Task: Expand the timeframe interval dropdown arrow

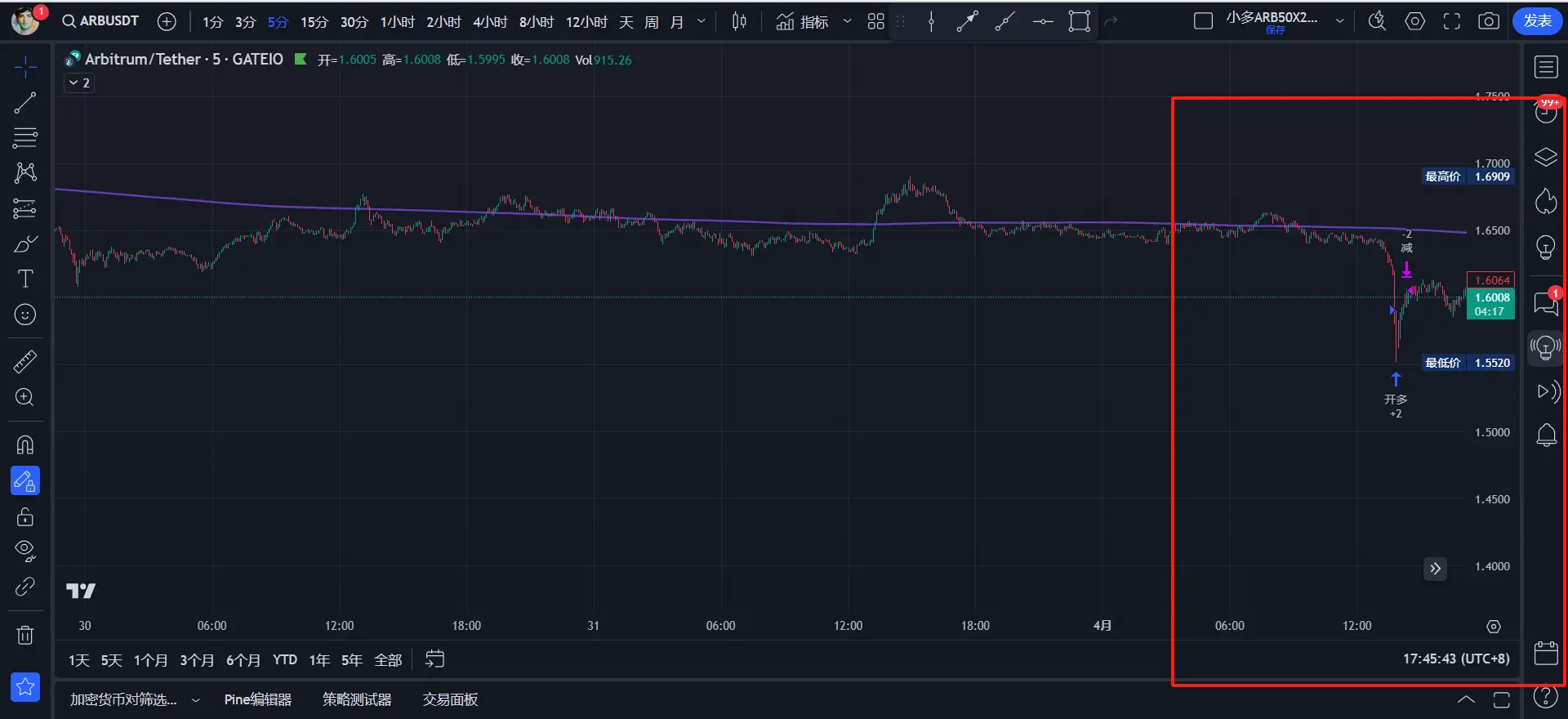Action: [701, 21]
